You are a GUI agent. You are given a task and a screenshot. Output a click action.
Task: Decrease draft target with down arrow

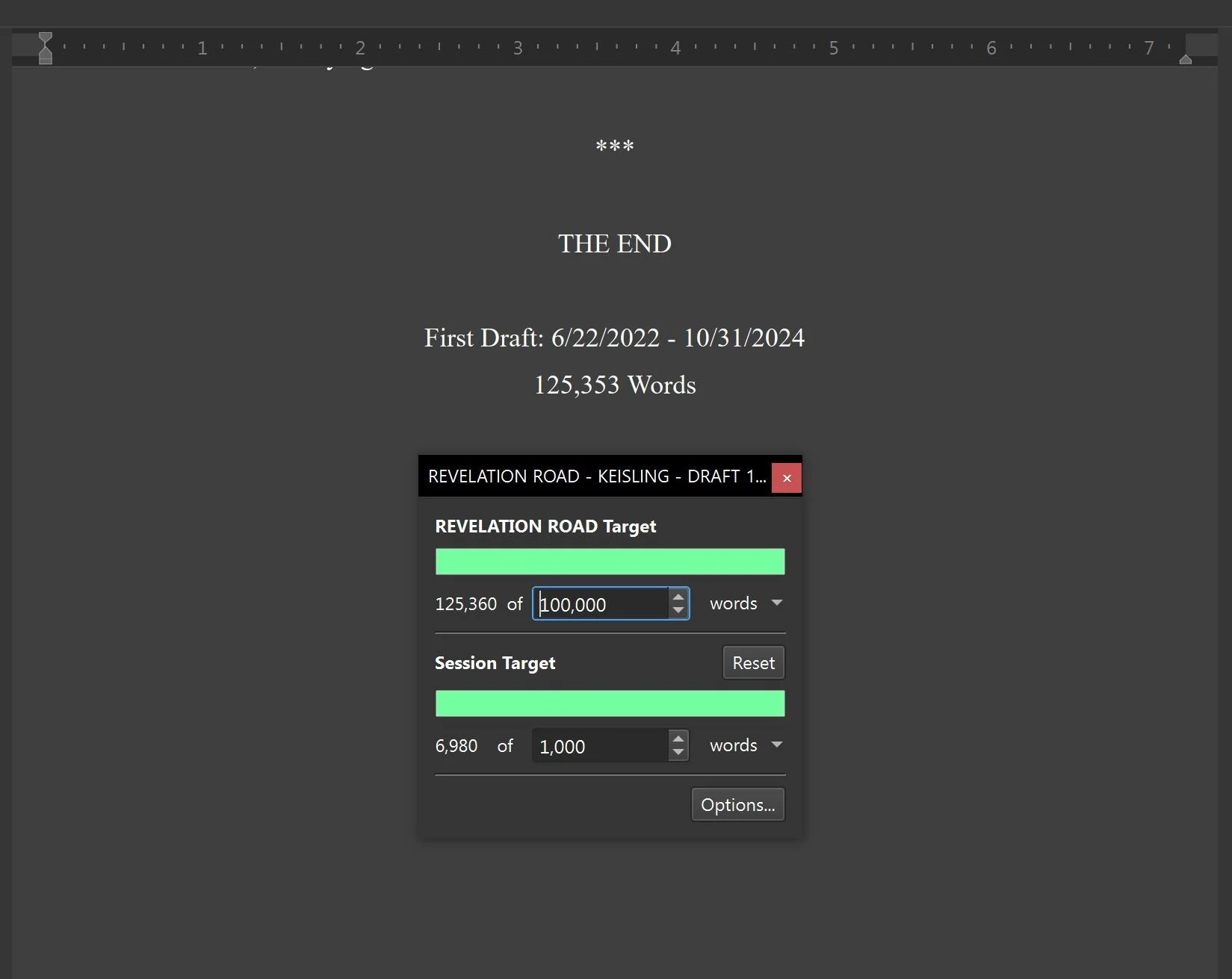(x=678, y=611)
